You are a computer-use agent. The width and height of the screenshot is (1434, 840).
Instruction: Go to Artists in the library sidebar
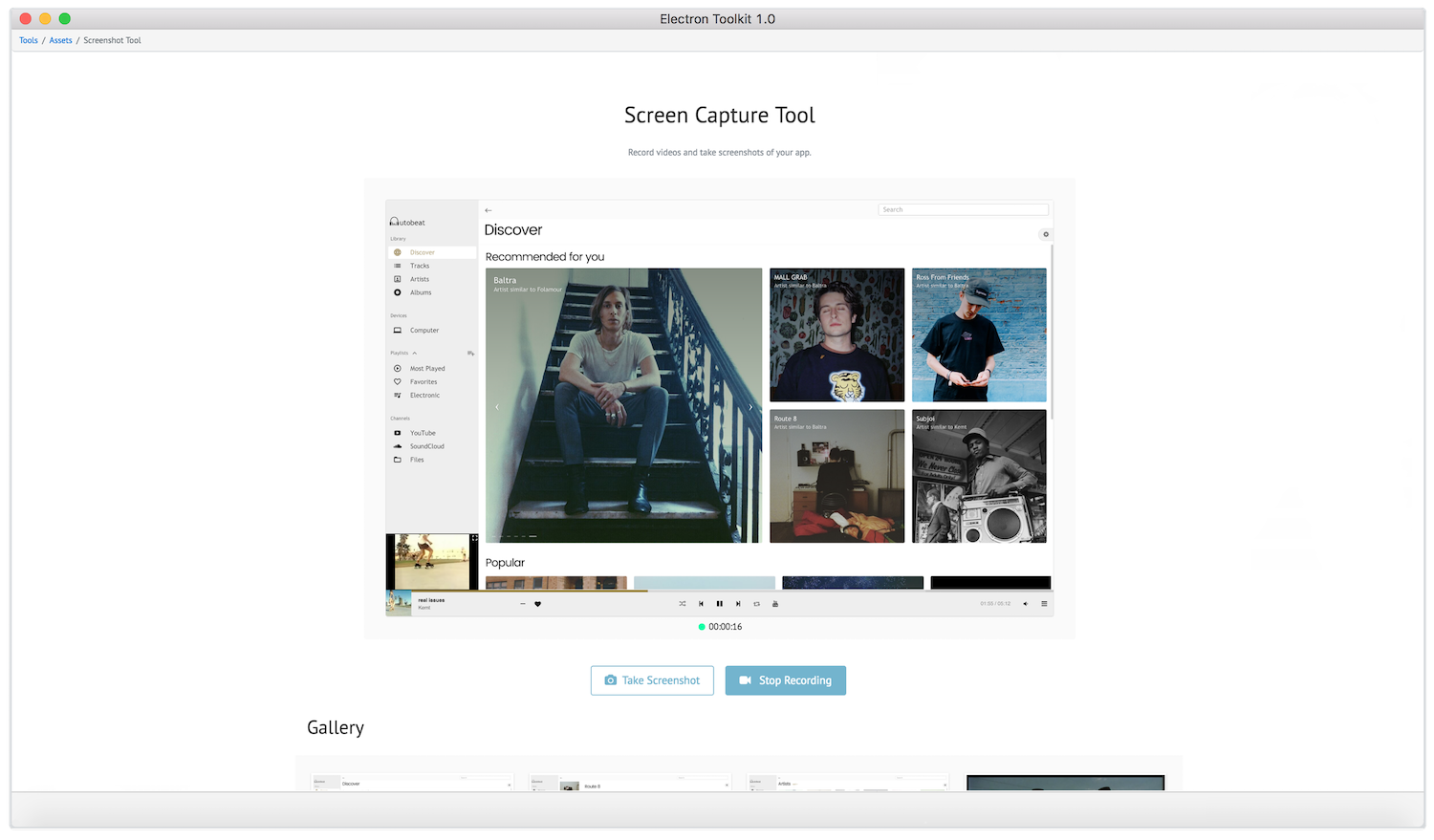click(420, 279)
